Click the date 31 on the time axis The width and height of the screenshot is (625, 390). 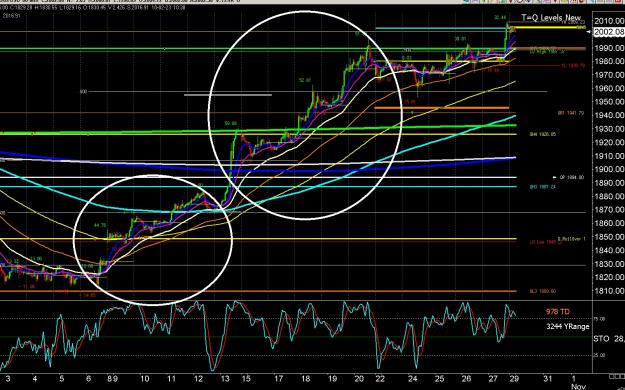tap(548, 379)
